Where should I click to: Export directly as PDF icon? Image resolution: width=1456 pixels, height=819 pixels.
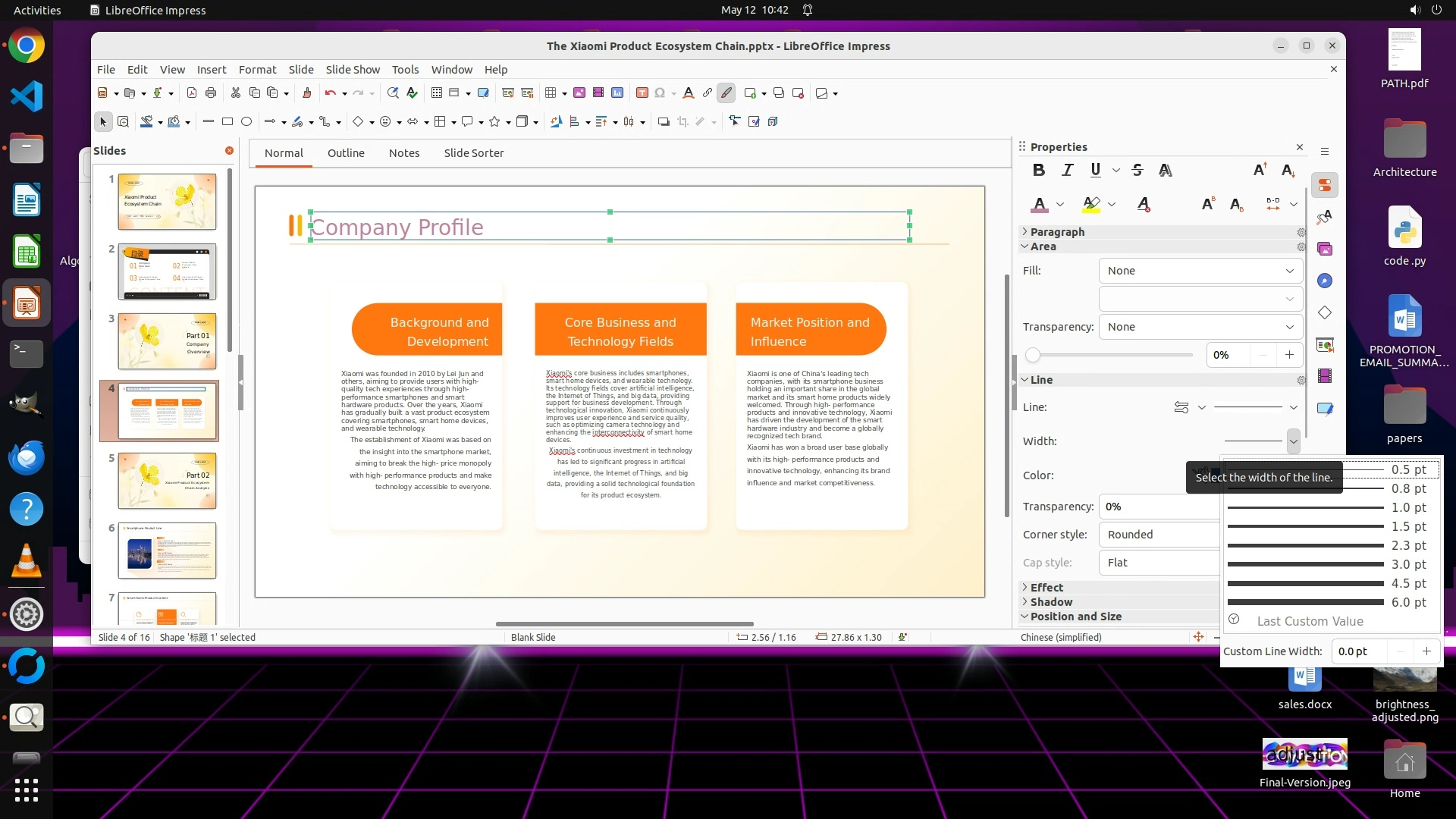click(x=192, y=93)
